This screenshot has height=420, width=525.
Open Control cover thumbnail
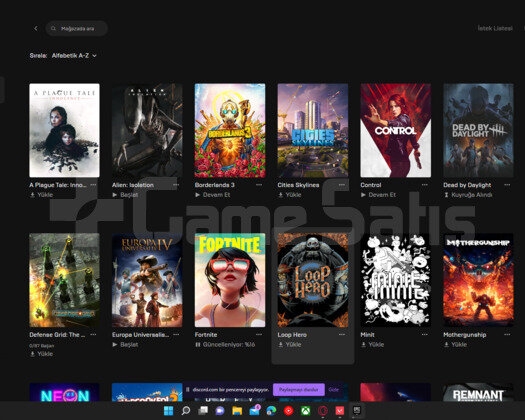point(395,130)
